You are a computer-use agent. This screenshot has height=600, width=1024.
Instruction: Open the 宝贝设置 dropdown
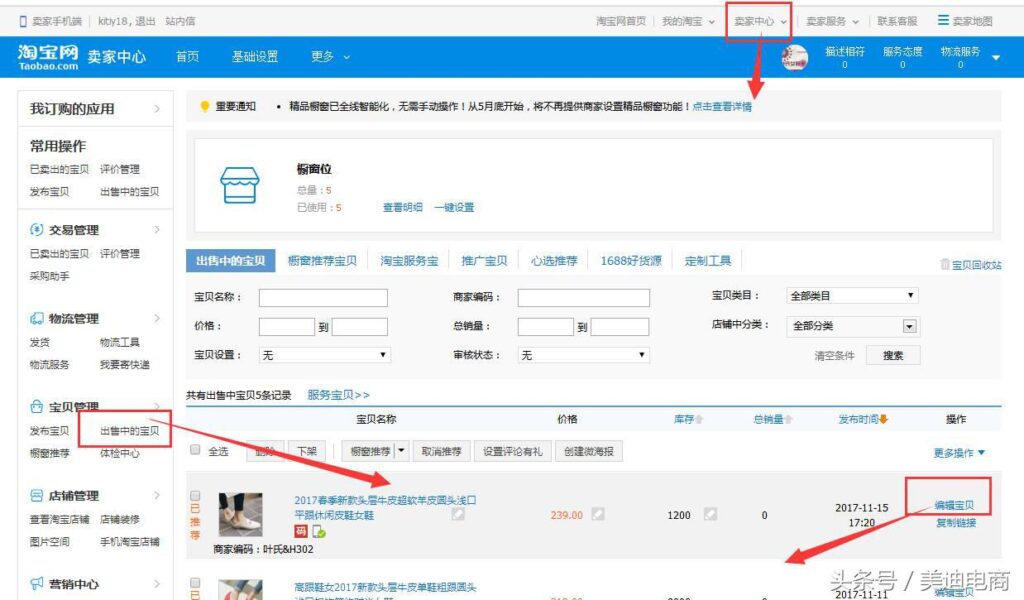click(325, 355)
